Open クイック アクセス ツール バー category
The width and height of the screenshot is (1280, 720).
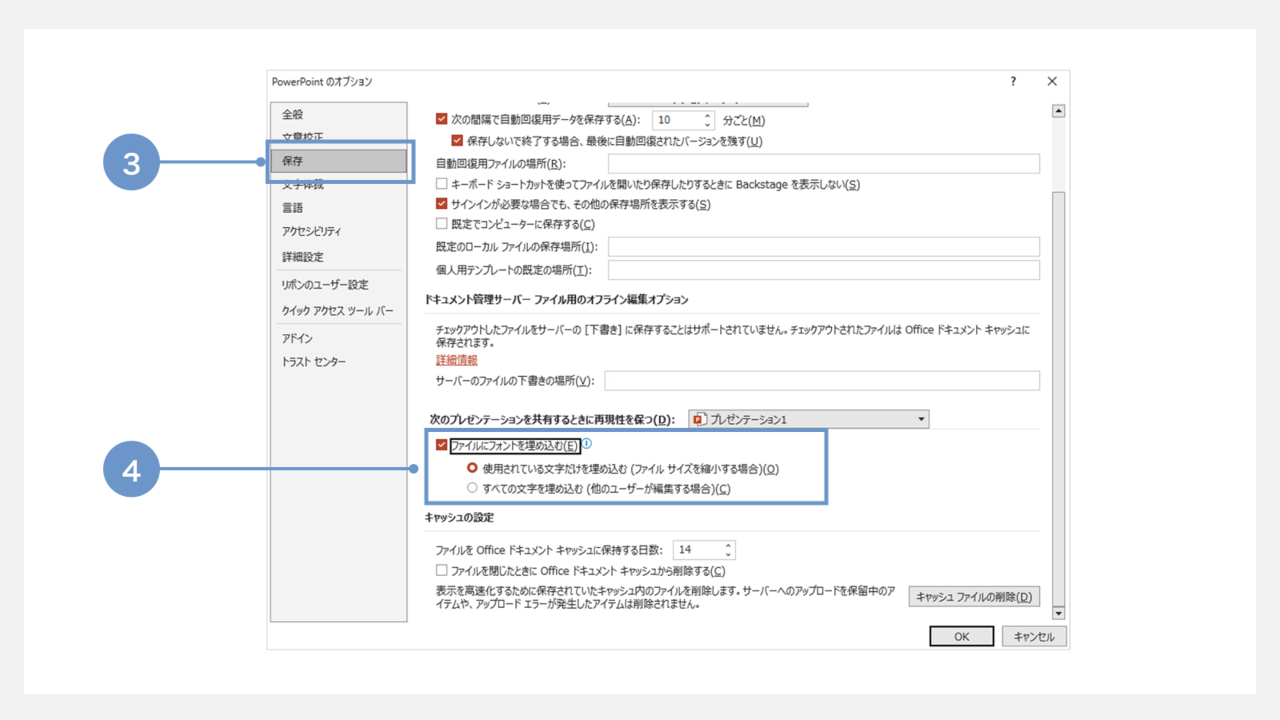(x=338, y=311)
